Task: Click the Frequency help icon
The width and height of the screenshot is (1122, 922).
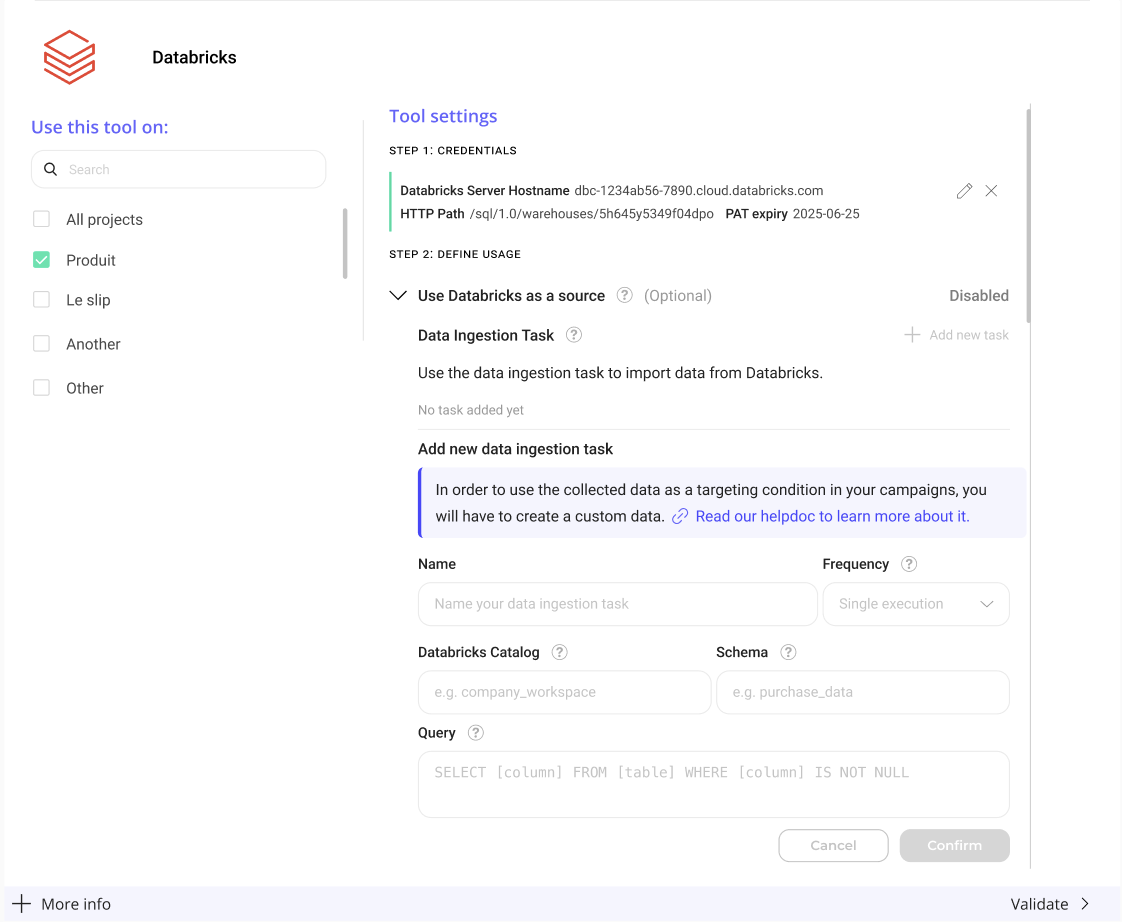Action: coord(909,564)
